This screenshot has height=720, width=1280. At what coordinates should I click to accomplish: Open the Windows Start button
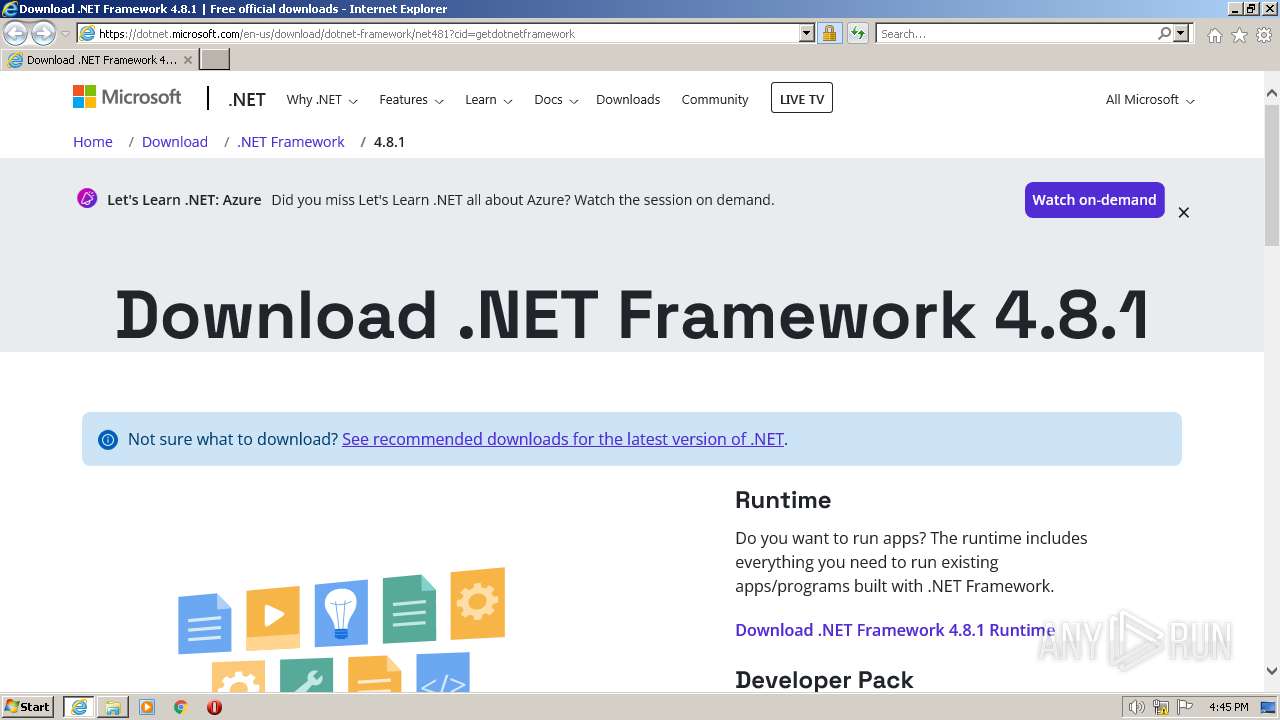(28, 706)
